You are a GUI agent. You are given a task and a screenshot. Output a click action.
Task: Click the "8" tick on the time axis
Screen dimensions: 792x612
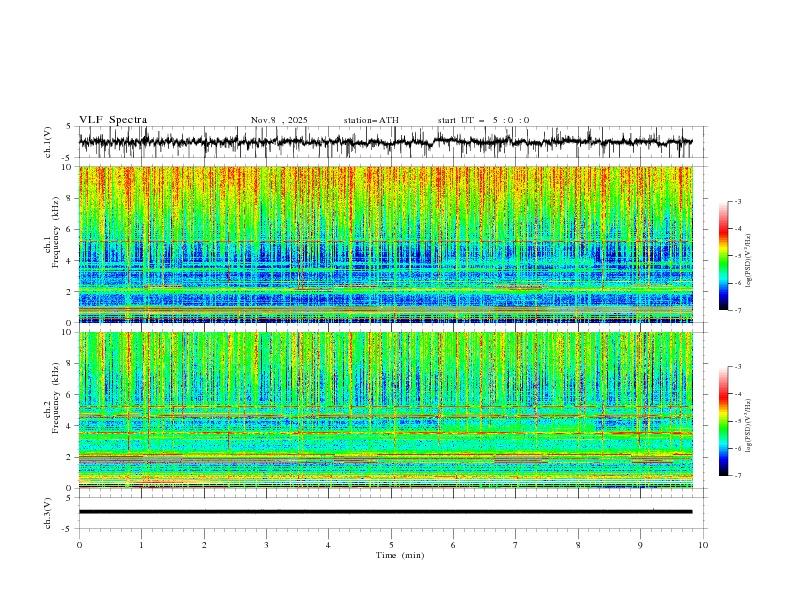pos(578,545)
